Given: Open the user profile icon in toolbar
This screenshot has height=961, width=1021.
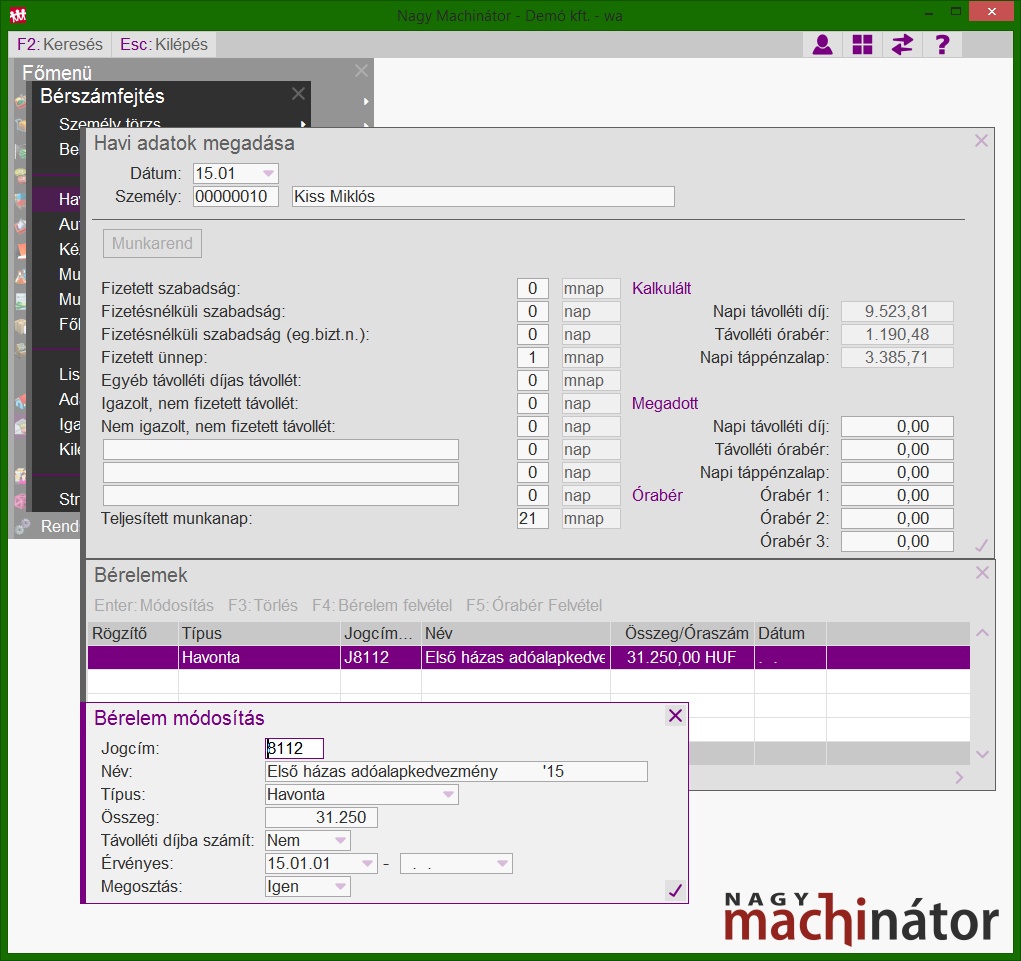Looking at the screenshot, I should [x=822, y=45].
